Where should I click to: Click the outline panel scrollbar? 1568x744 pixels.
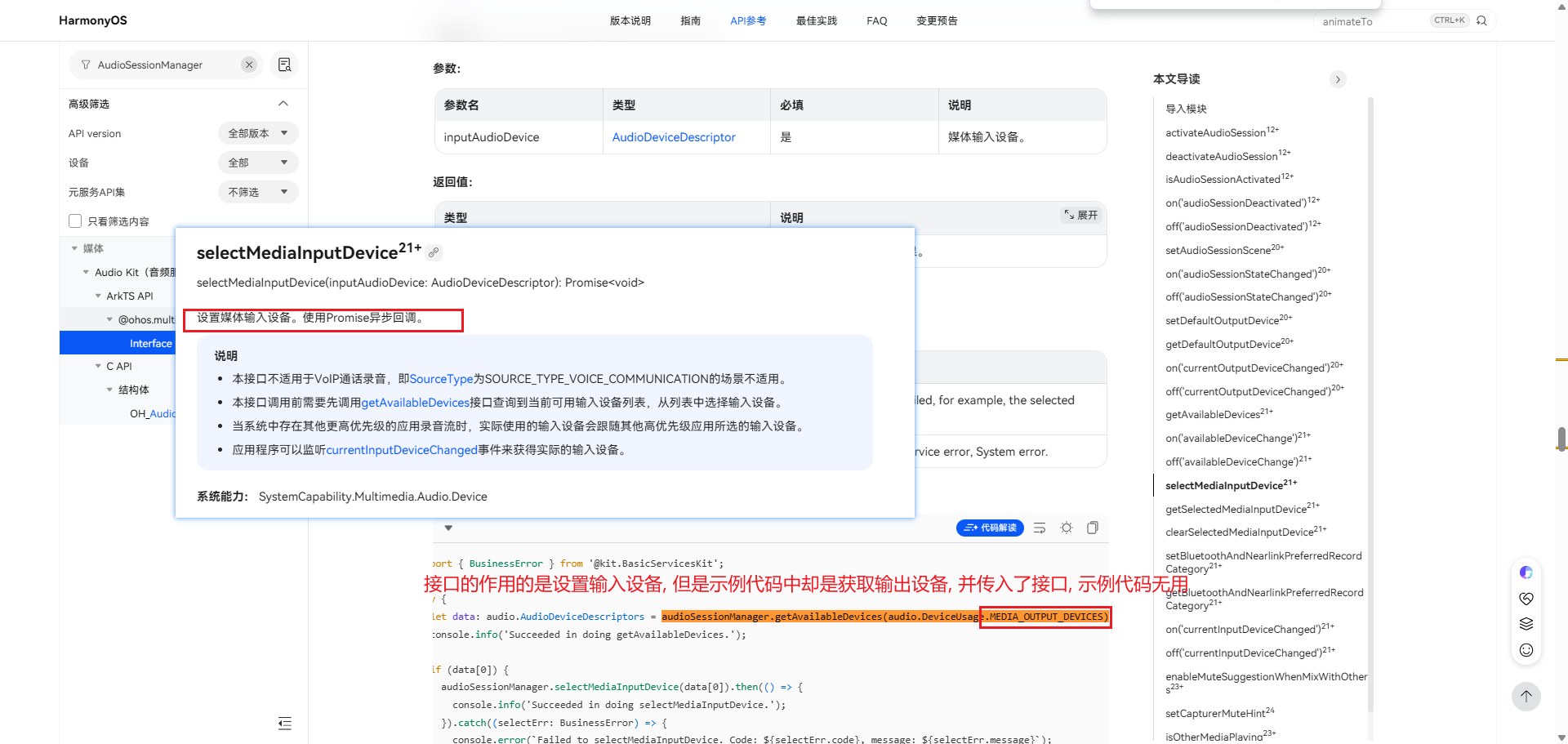[1370, 404]
